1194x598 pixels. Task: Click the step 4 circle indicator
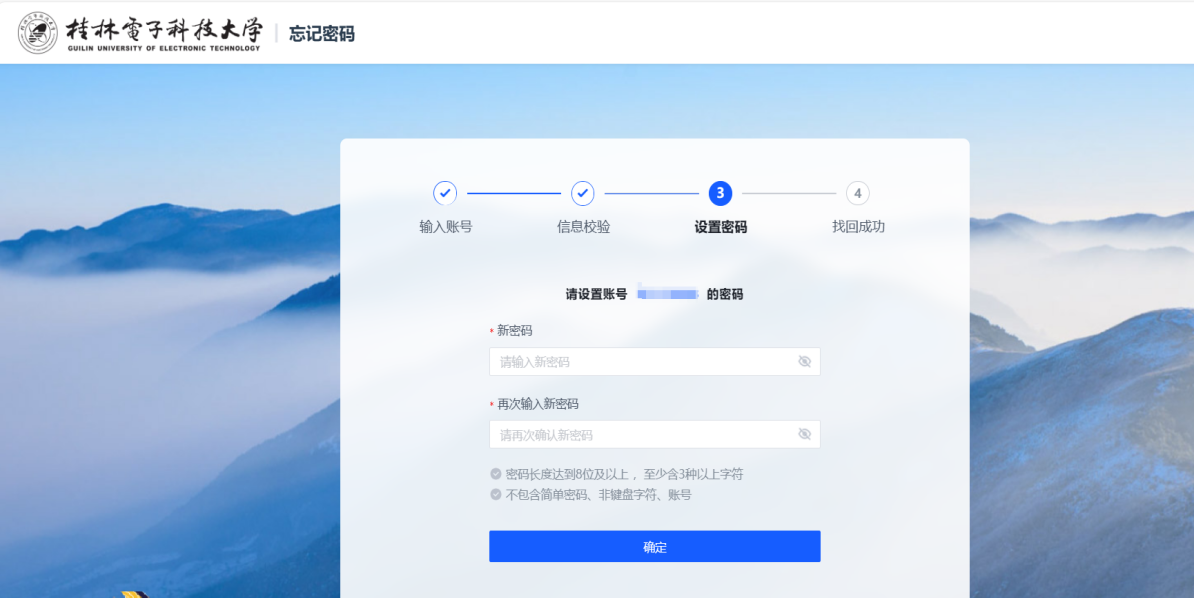point(857,193)
